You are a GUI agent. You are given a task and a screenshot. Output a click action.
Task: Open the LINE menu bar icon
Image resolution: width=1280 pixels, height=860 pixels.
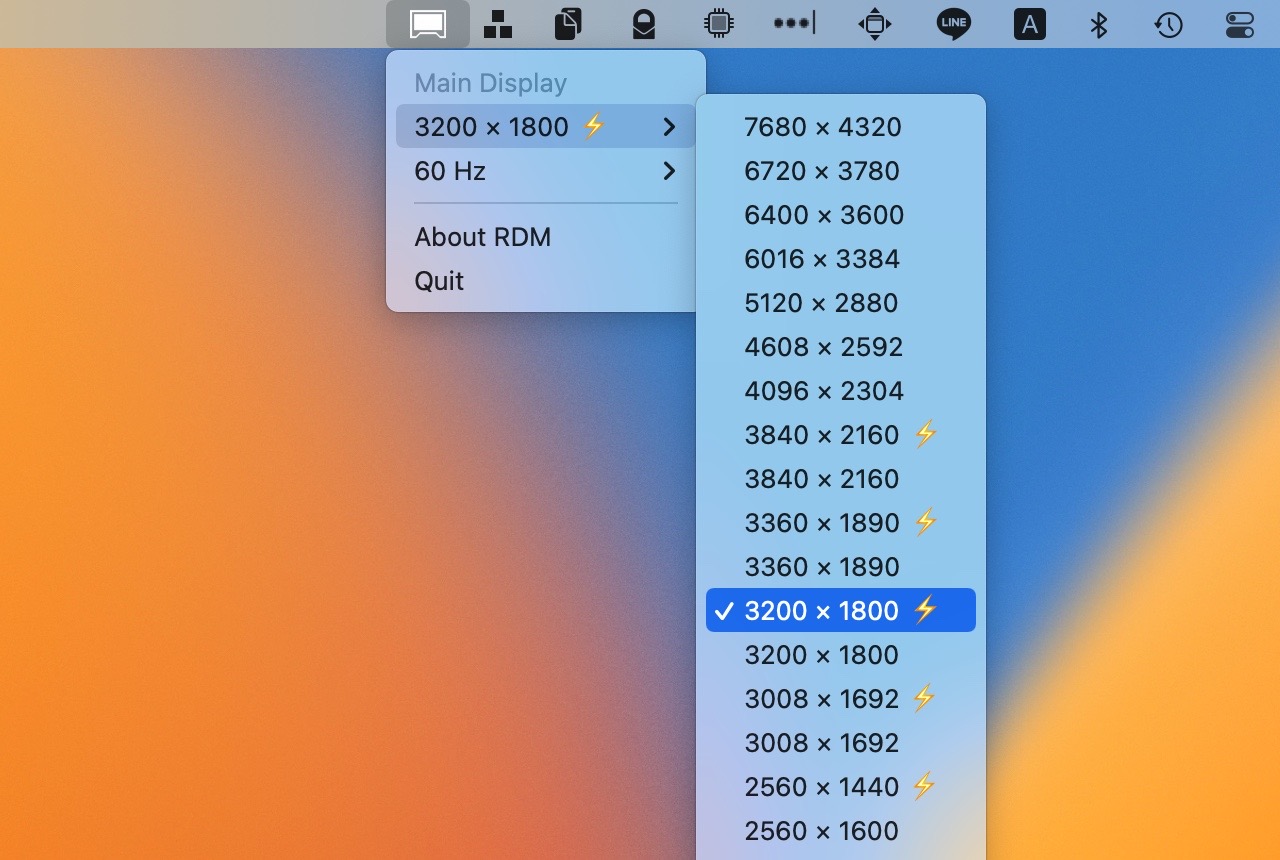tap(954, 24)
